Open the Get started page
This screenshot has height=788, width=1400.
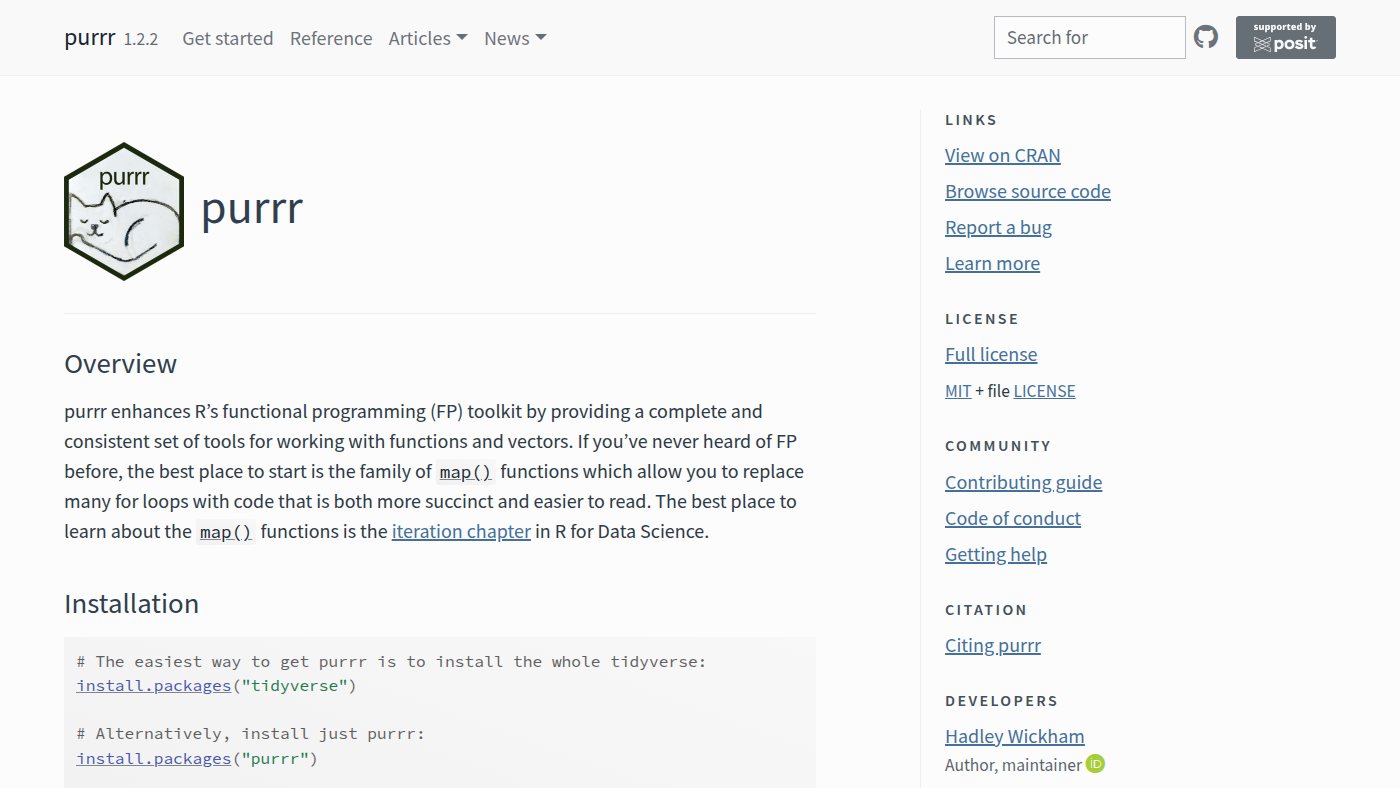[x=227, y=38]
